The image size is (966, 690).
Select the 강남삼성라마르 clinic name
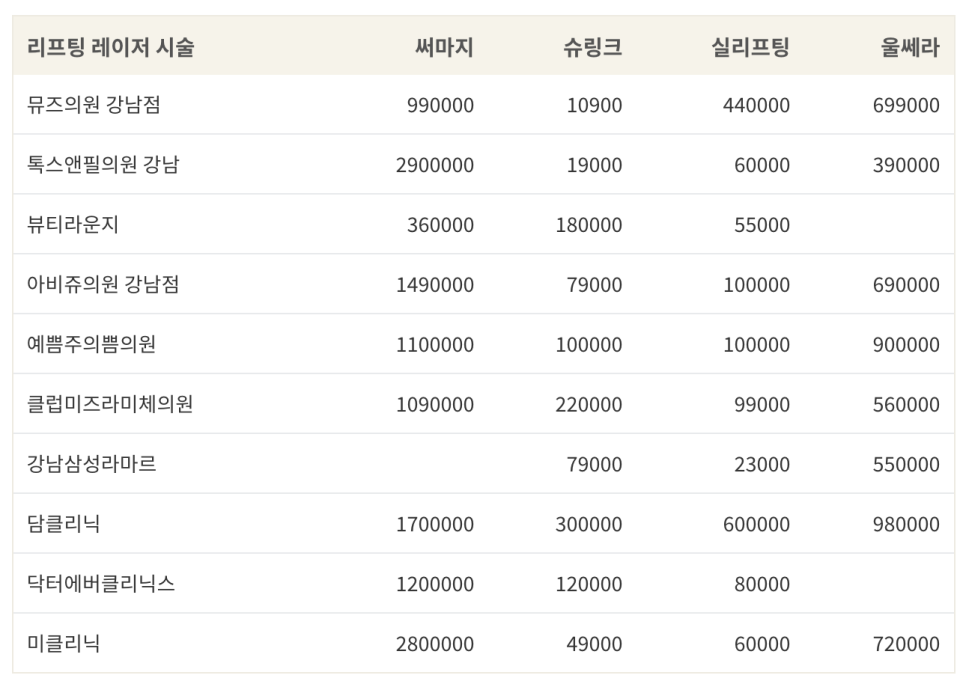(x=91, y=464)
